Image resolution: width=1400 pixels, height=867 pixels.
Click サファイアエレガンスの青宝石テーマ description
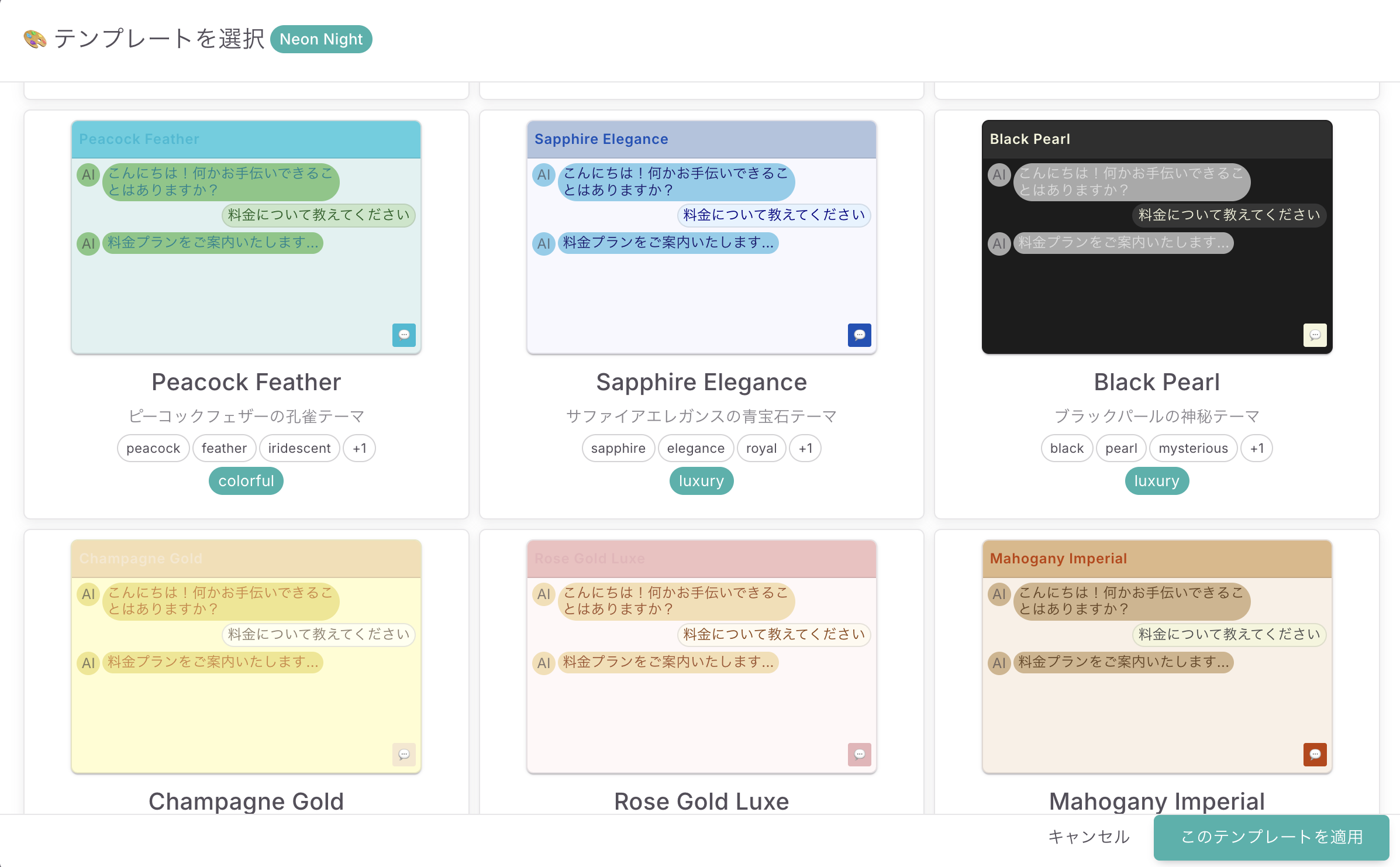tap(701, 417)
